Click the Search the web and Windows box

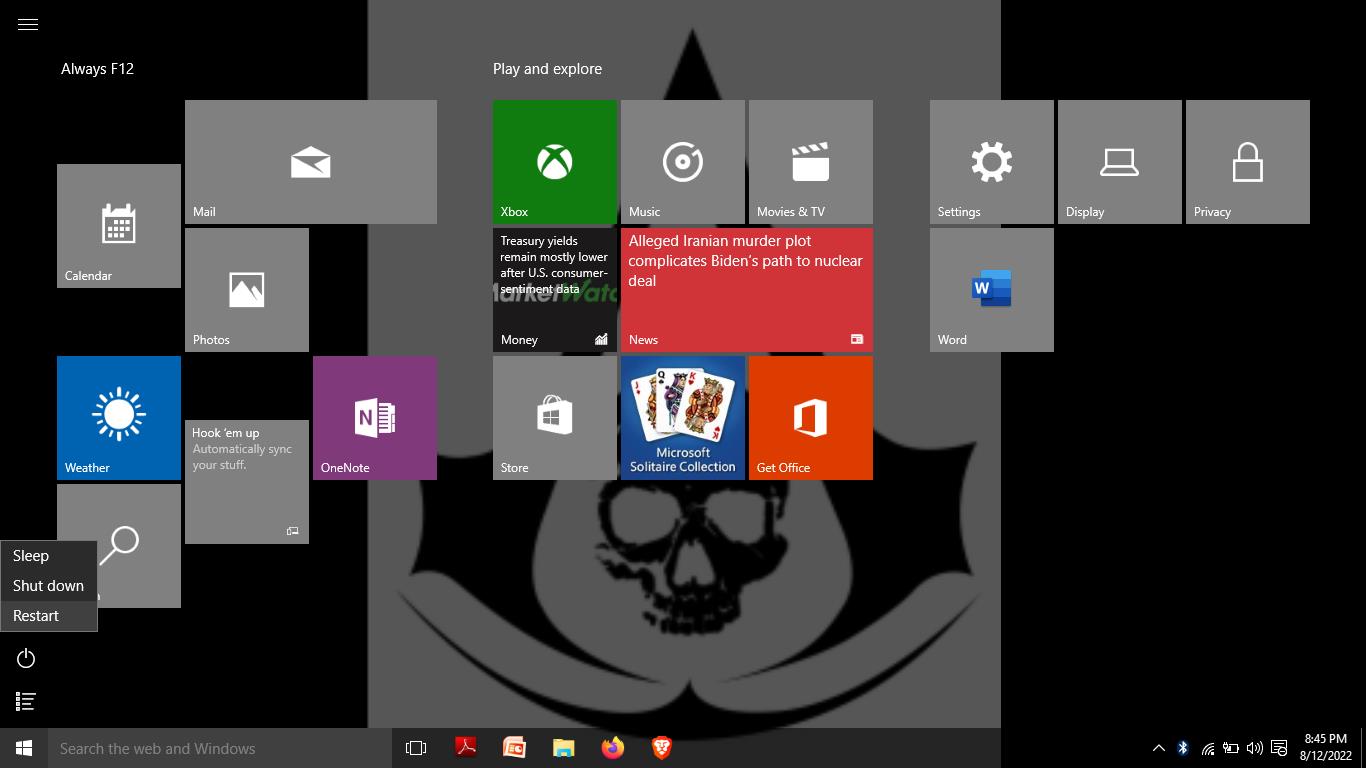219,748
